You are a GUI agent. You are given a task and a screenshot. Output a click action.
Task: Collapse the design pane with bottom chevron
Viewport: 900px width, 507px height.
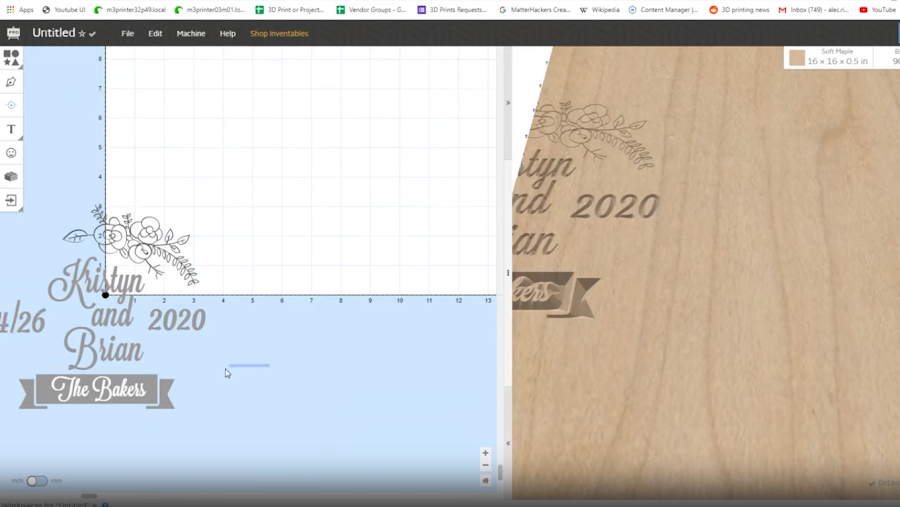(x=507, y=443)
